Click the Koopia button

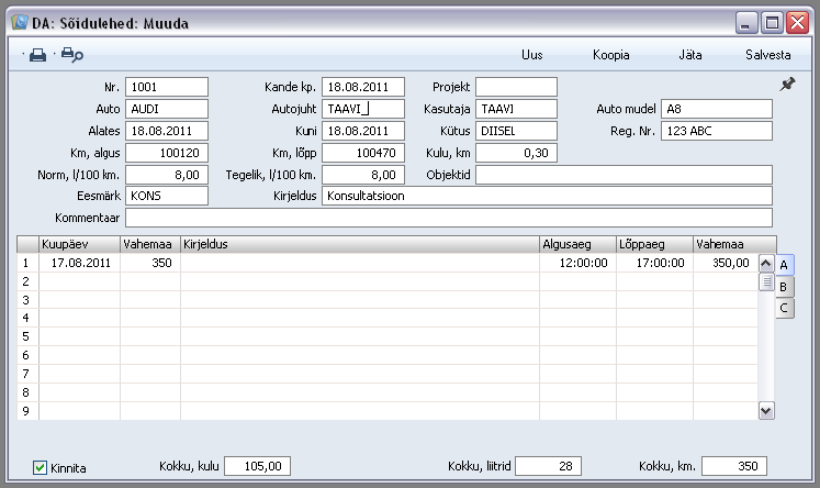(611, 55)
